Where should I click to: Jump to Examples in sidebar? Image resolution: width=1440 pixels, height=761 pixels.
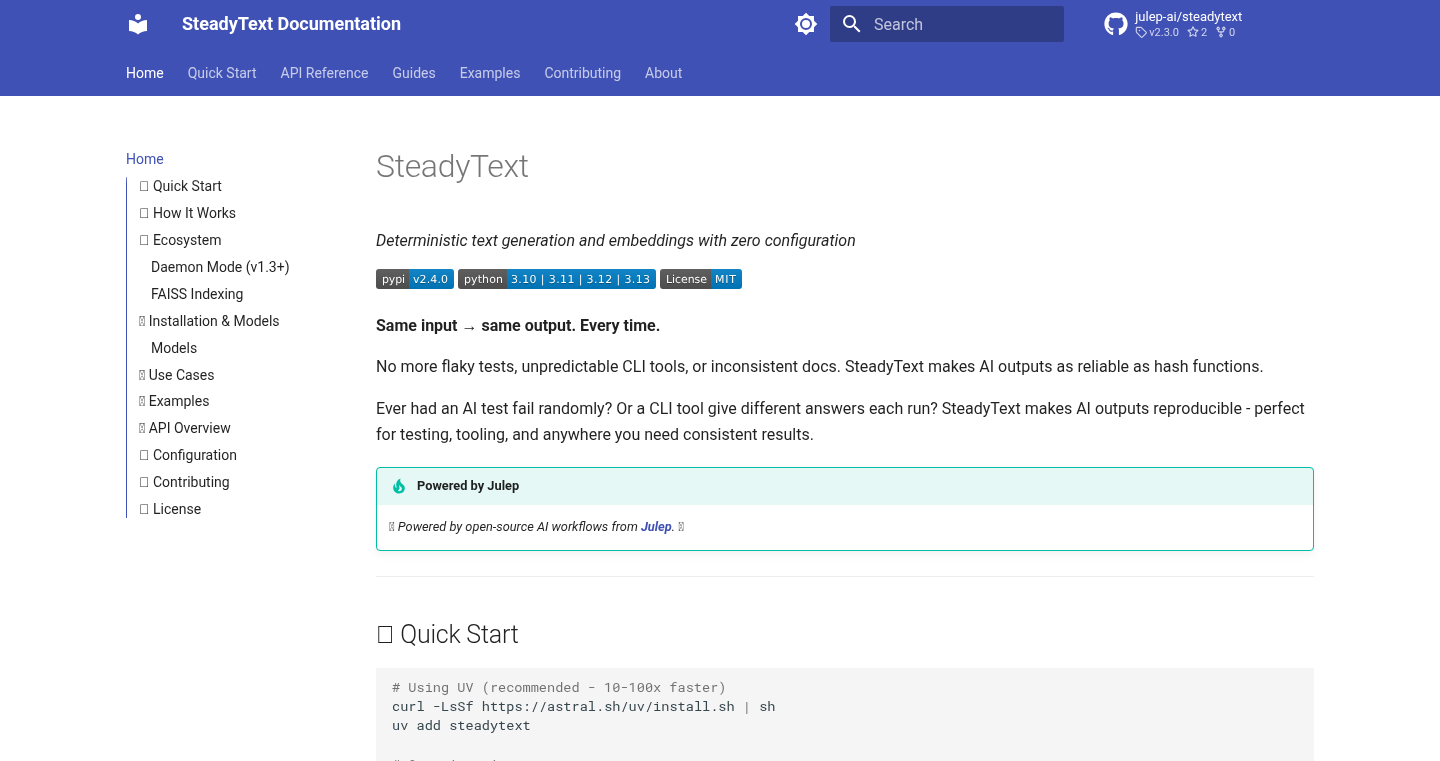pos(174,401)
